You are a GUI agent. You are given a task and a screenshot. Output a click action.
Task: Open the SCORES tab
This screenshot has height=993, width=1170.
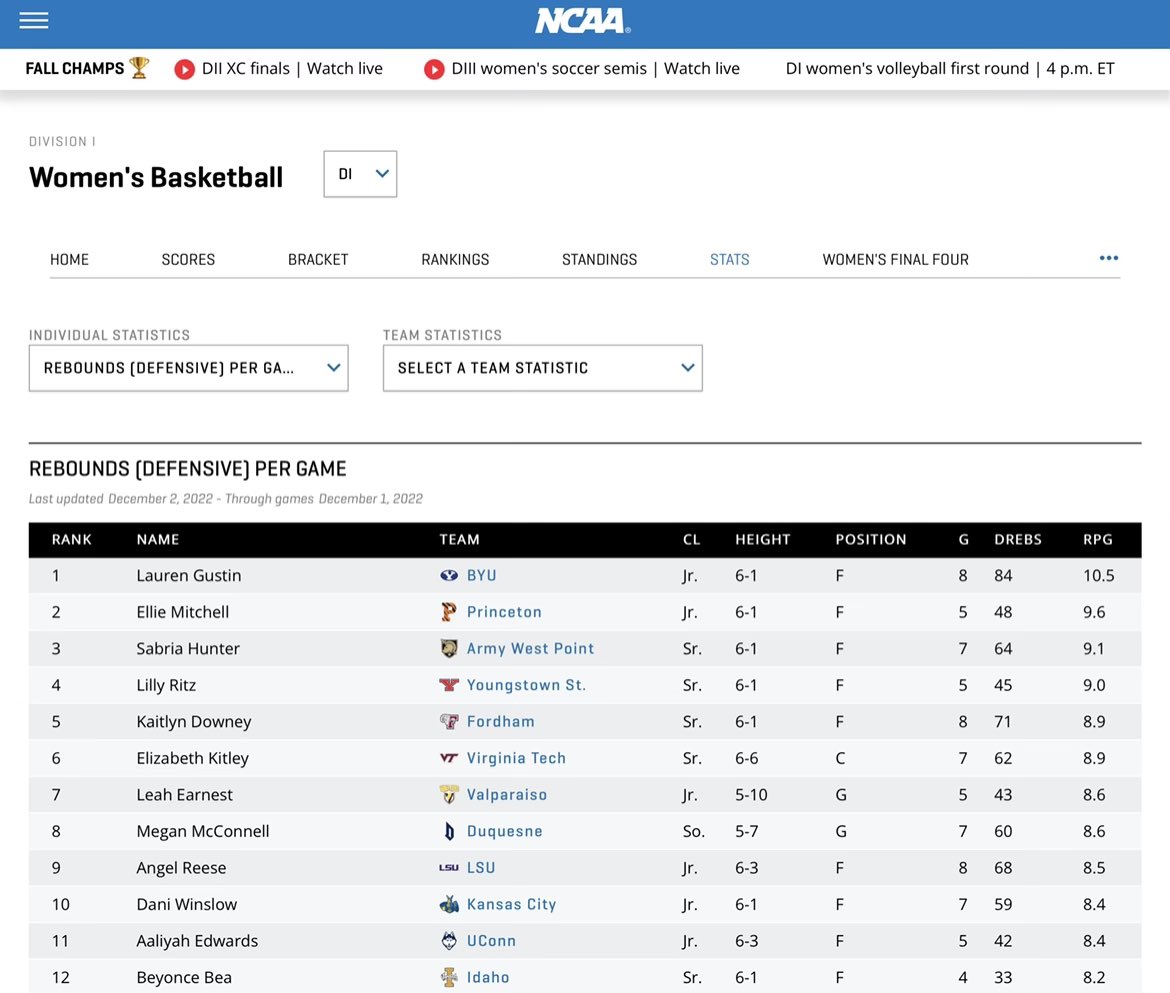[188, 260]
